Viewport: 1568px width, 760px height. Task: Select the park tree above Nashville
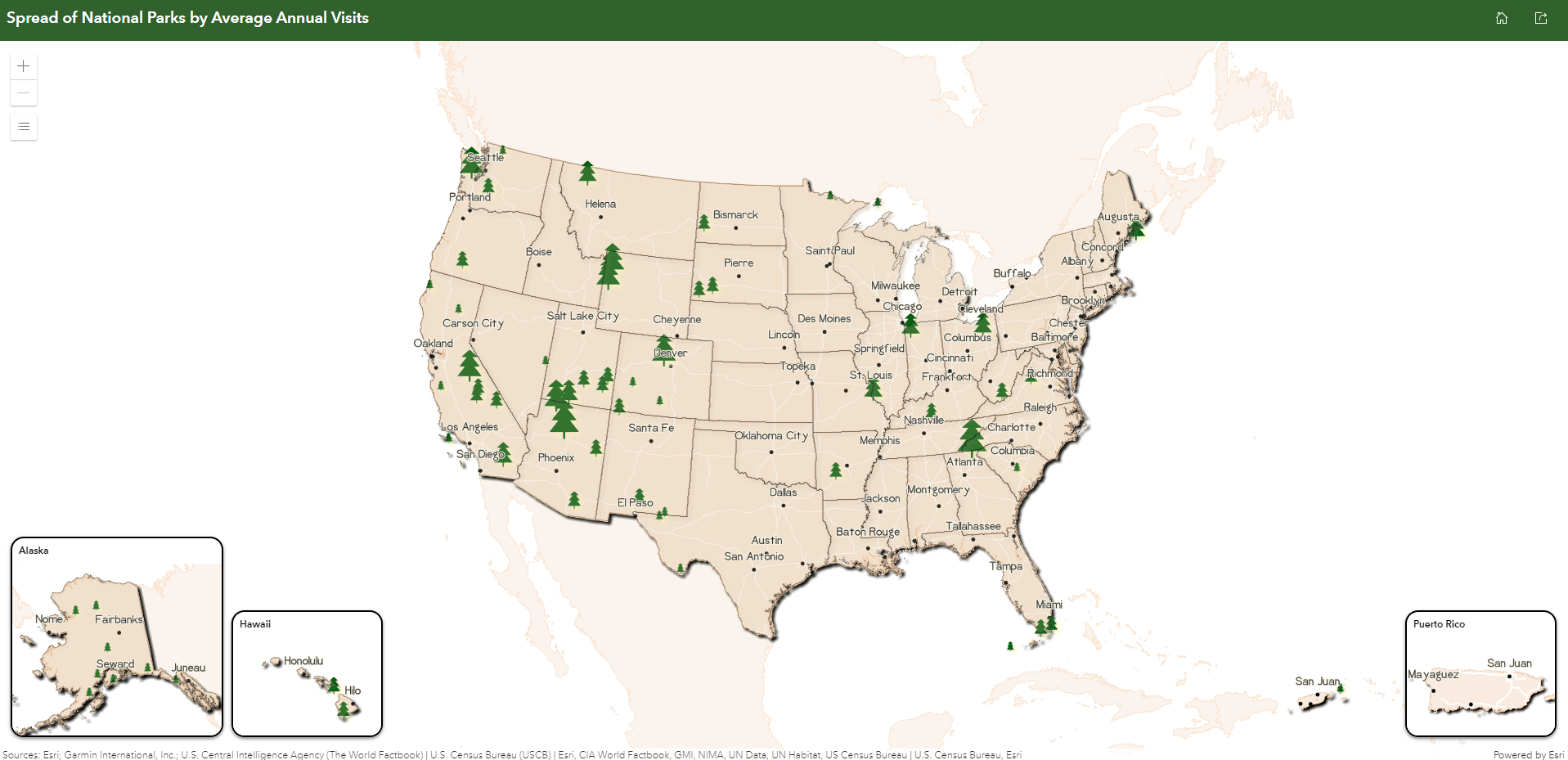click(x=931, y=410)
